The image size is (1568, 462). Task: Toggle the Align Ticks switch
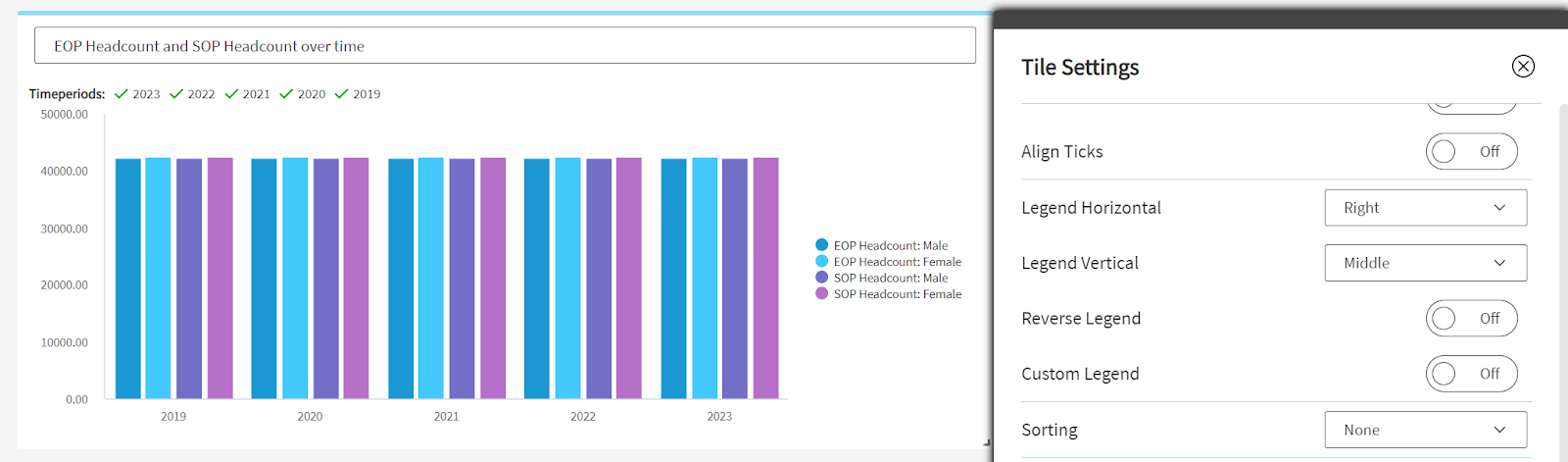[x=1470, y=152]
